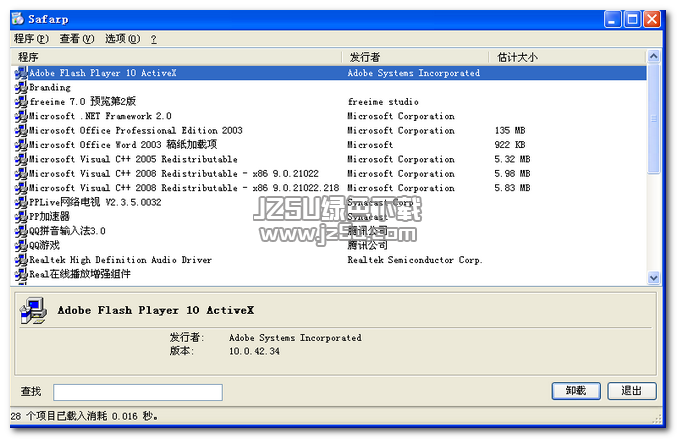
Task: Click the icon beside freeime 7.0 entry
Action: pos(21,102)
